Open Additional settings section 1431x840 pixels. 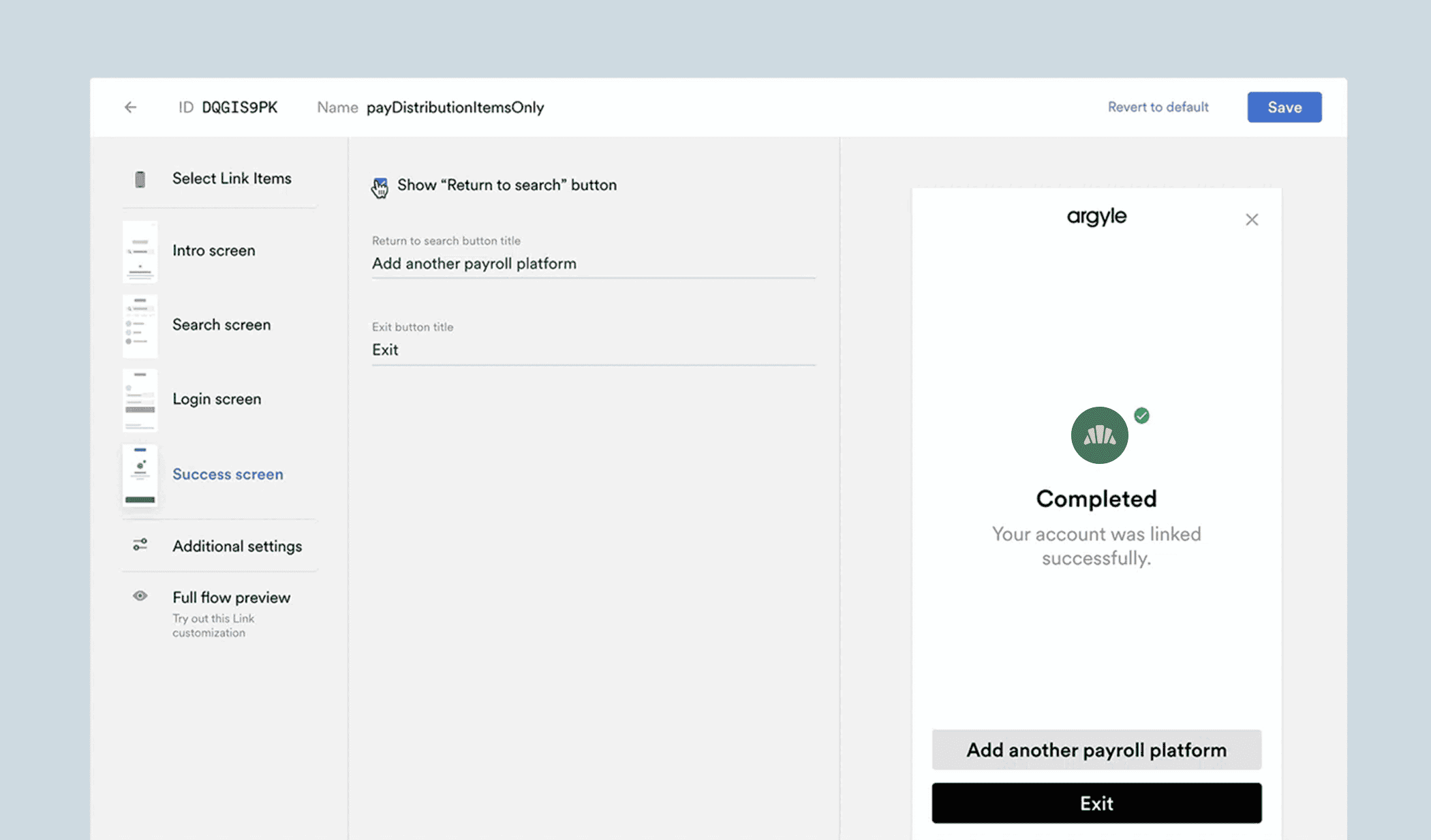point(237,546)
